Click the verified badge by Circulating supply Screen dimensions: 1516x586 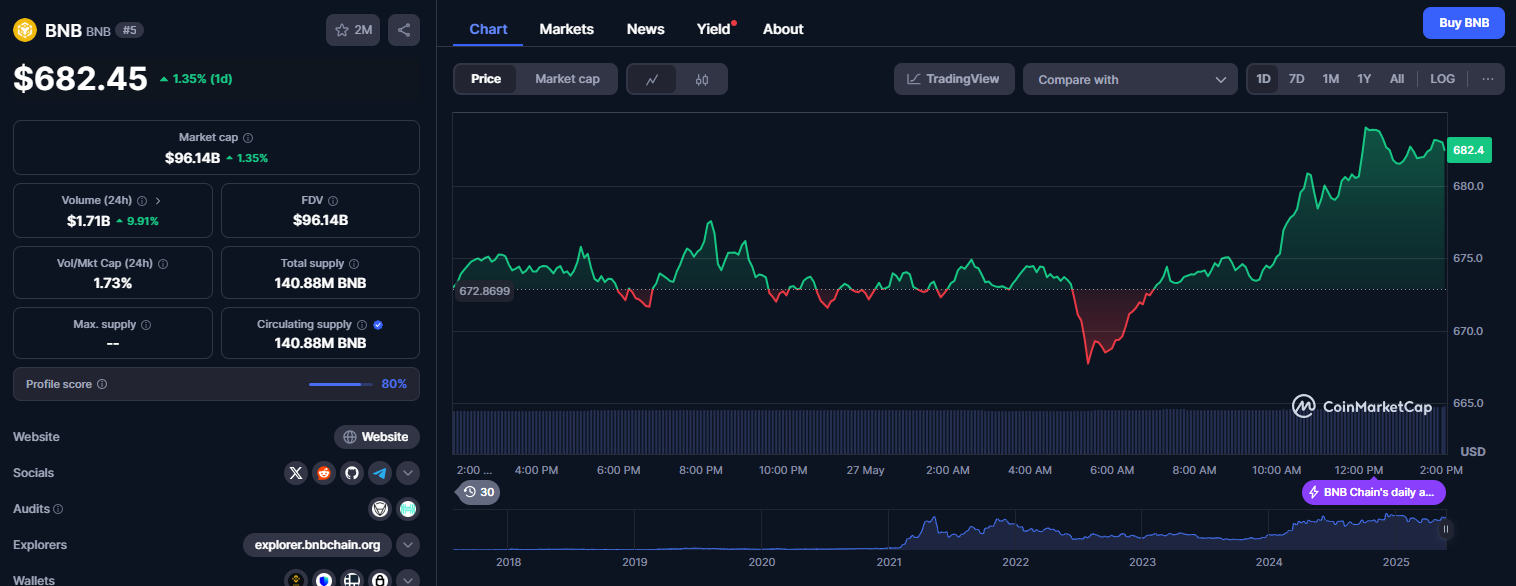(x=378, y=324)
